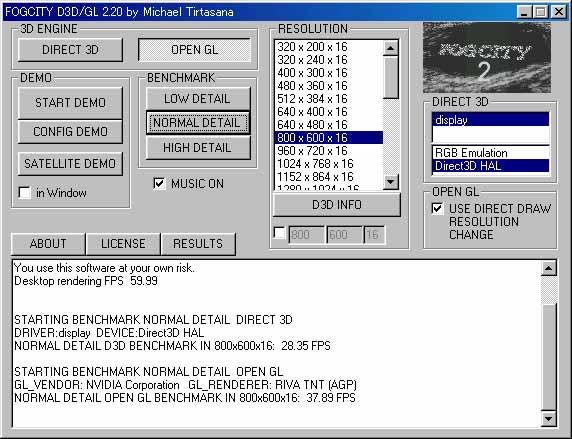Viewport: 572px width, 439px height.
Task: Select the 'display' Direct 3D driver
Action: (x=491, y=120)
